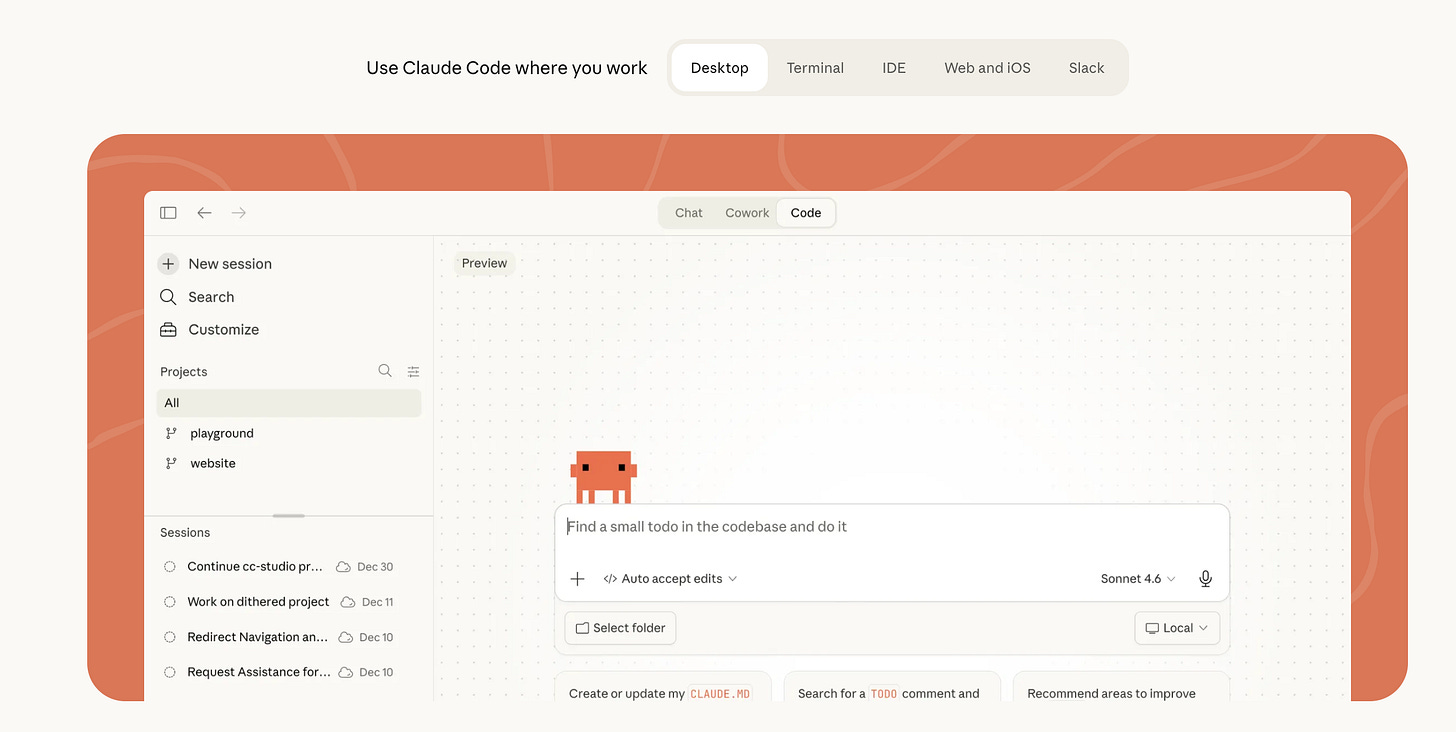Click status circle of Redirect Navigation session
Image resolution: width=1456 pixels, height=732 pixels.
[170, 637]
